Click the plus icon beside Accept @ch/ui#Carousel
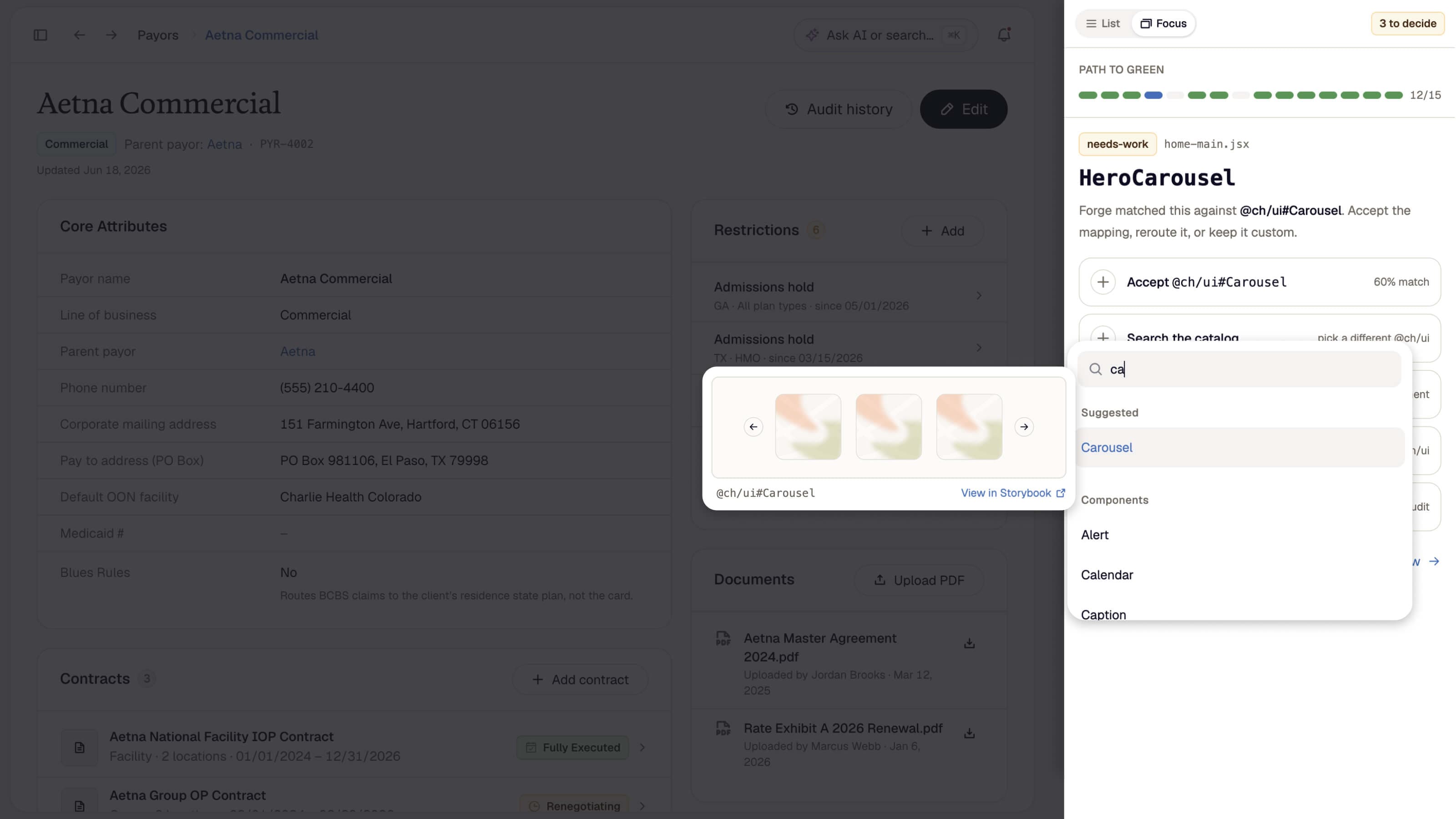This screenshot has width=1456, height=819. pyautogui.click(x=1103, y=282)
